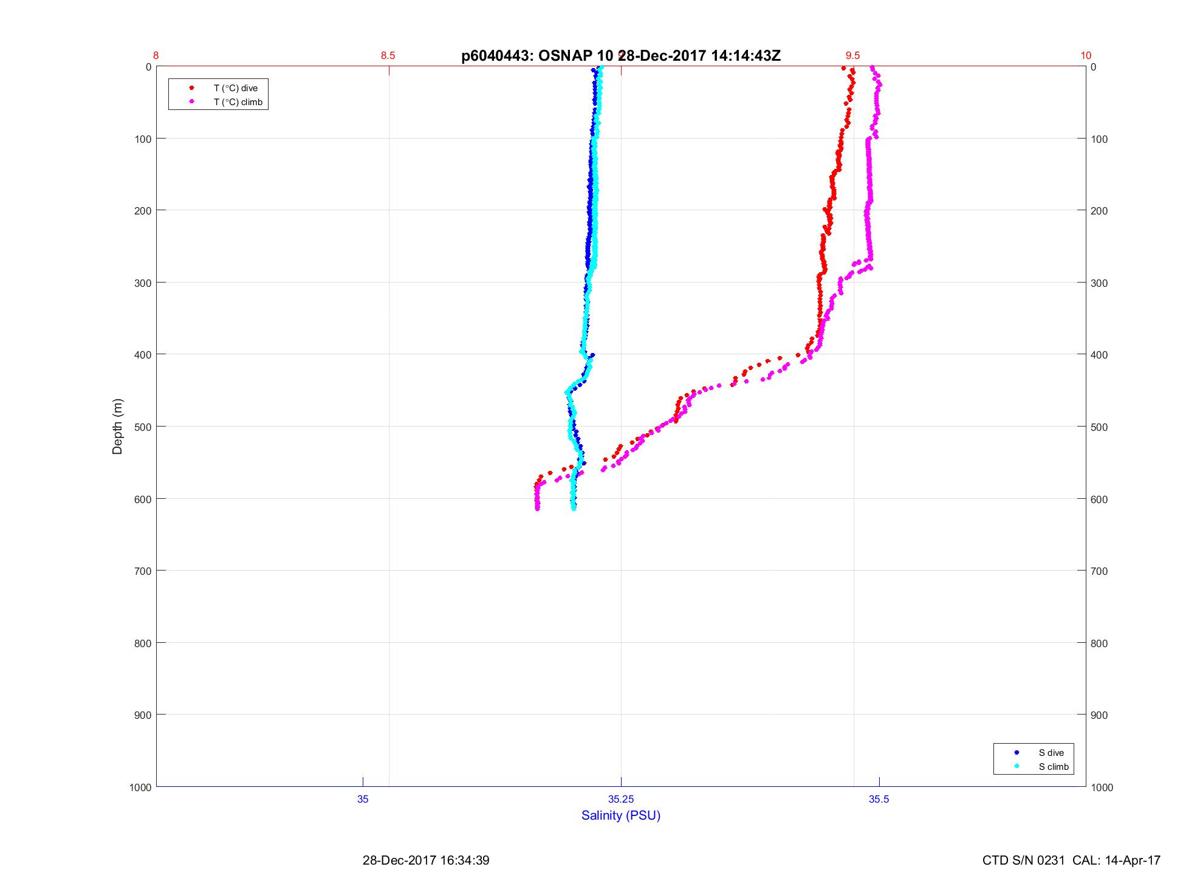The width and height of the screenshot is (1200, 885).
Task: Click the 300 tick on right depth axis
Action: click(x=1100, y=283)
